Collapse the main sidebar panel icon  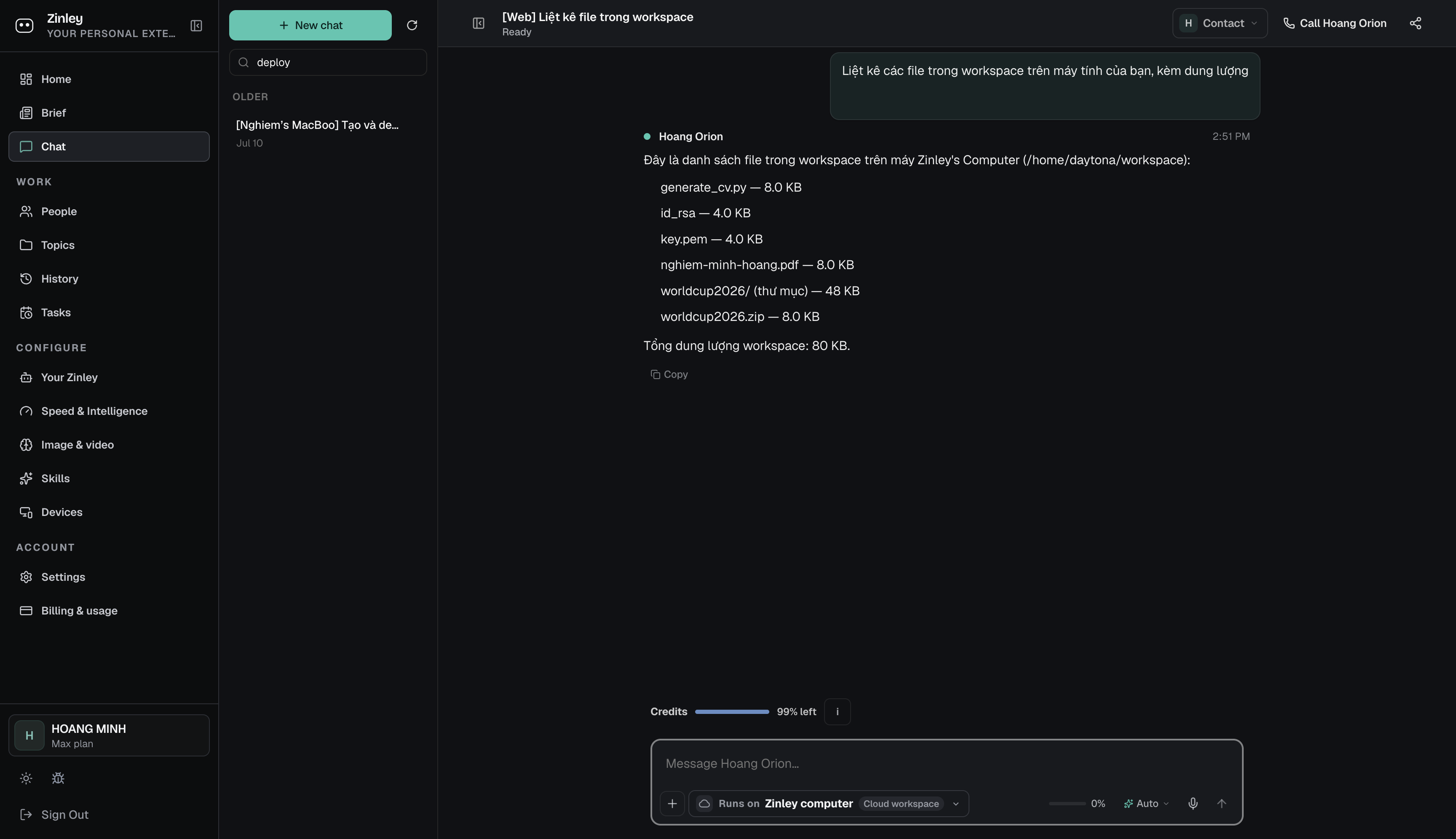[196, 25]
